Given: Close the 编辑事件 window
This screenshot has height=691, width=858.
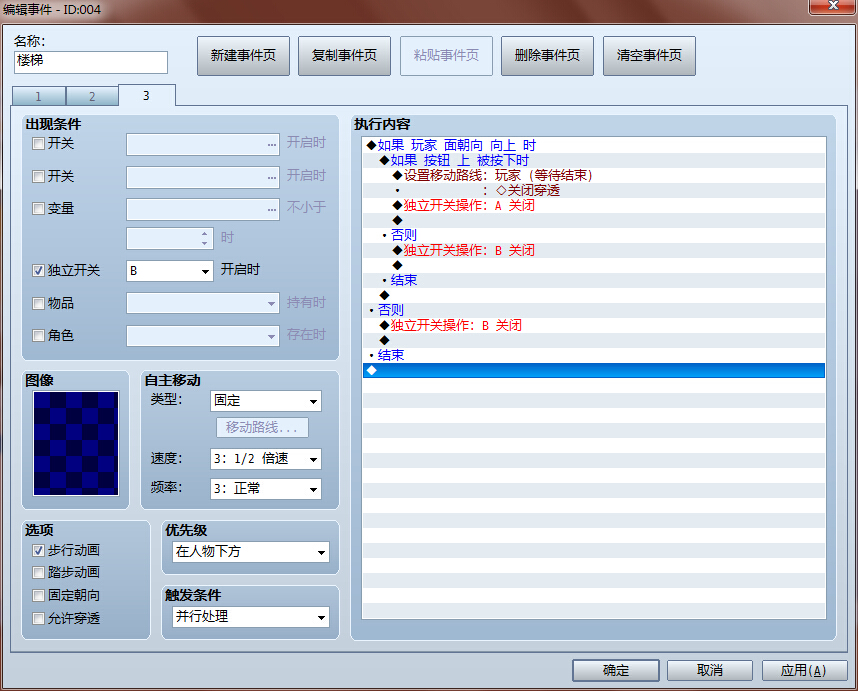Looking at the screenshot, I should [x=833, y=6].
